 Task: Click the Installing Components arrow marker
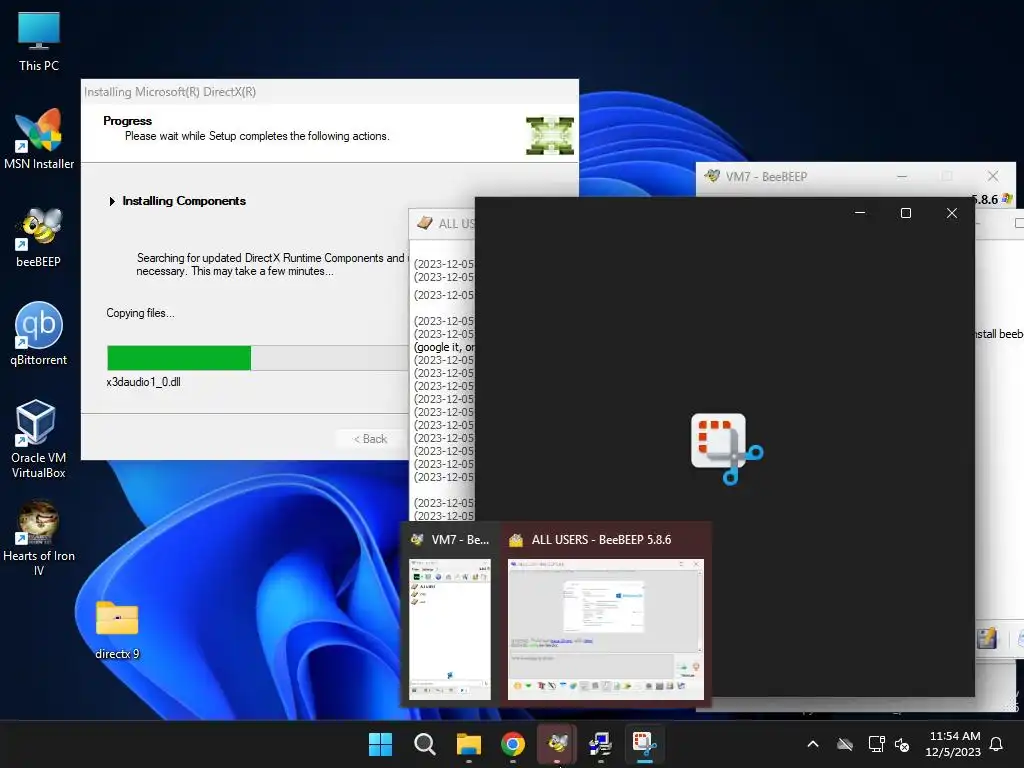[x=112, y=201]
